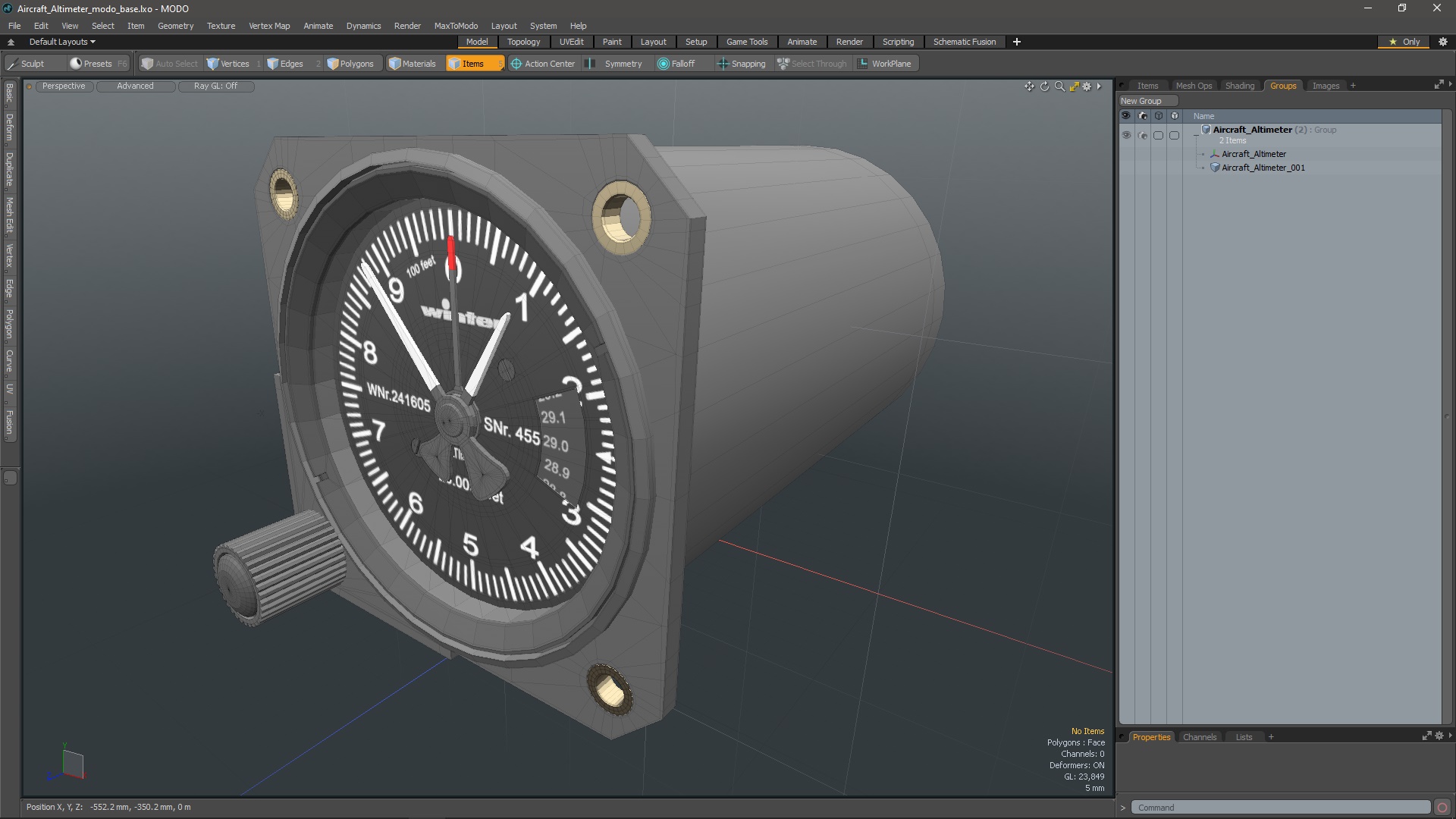Open the Properties panel settings gear
The height and width of the screenshot is (819, 1456).
1439,736
